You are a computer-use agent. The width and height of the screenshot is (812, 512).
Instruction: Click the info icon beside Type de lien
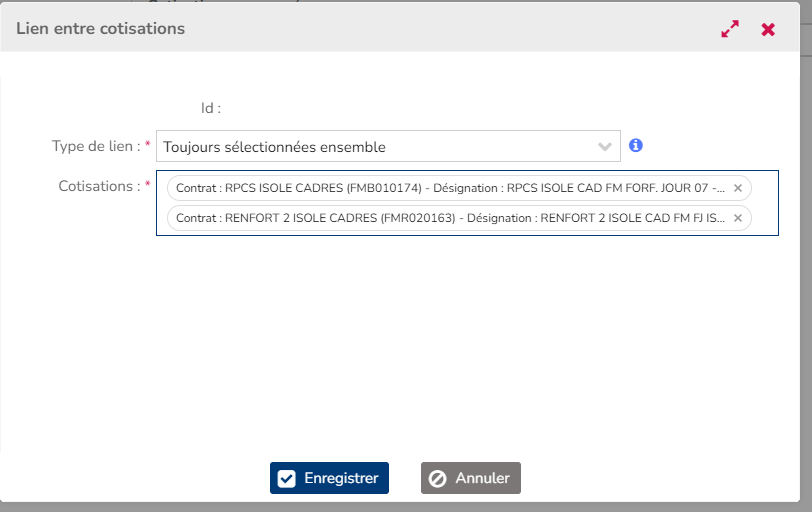(636, 146)
